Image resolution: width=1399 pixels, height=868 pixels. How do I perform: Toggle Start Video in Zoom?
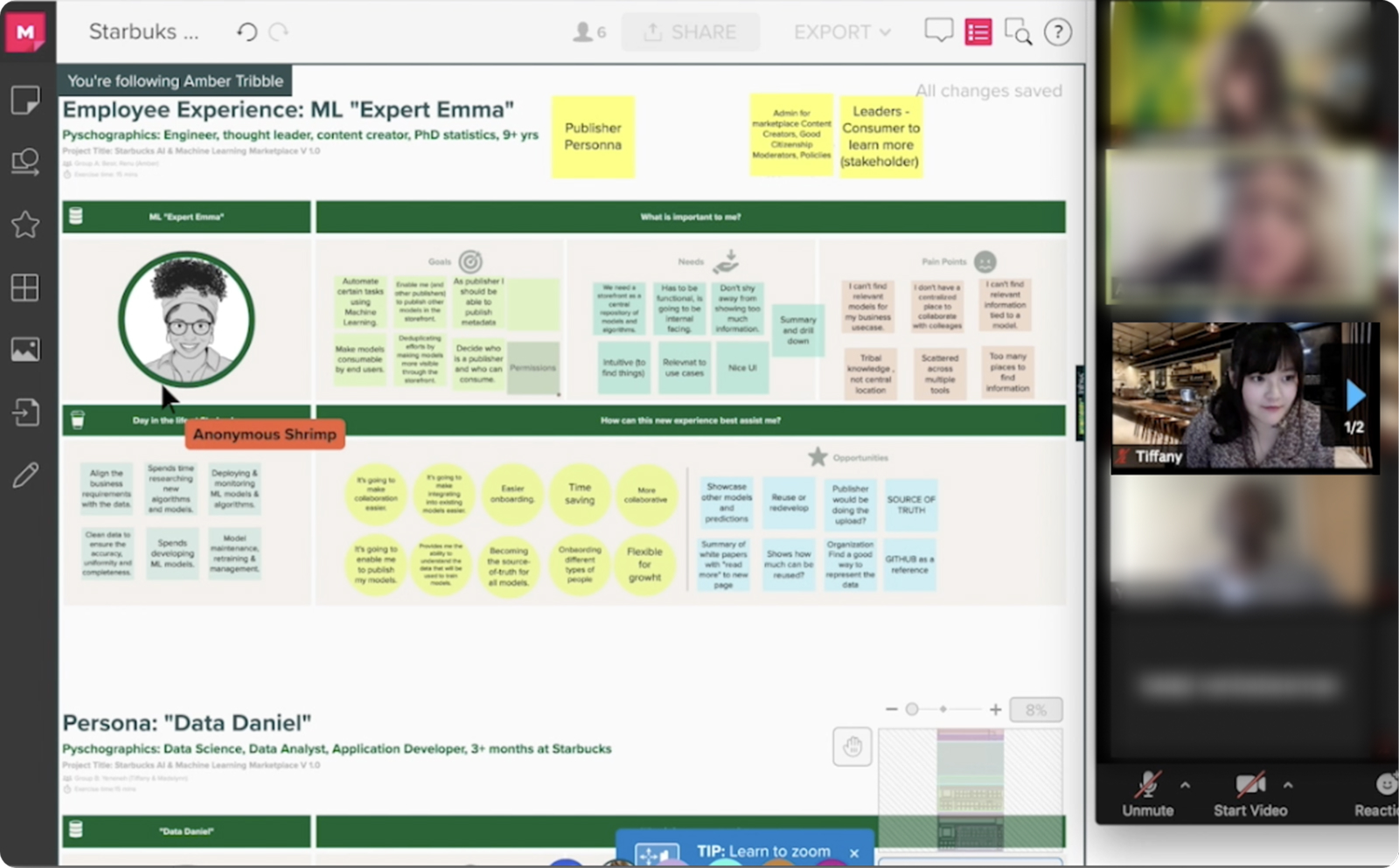coord(1249,794)
